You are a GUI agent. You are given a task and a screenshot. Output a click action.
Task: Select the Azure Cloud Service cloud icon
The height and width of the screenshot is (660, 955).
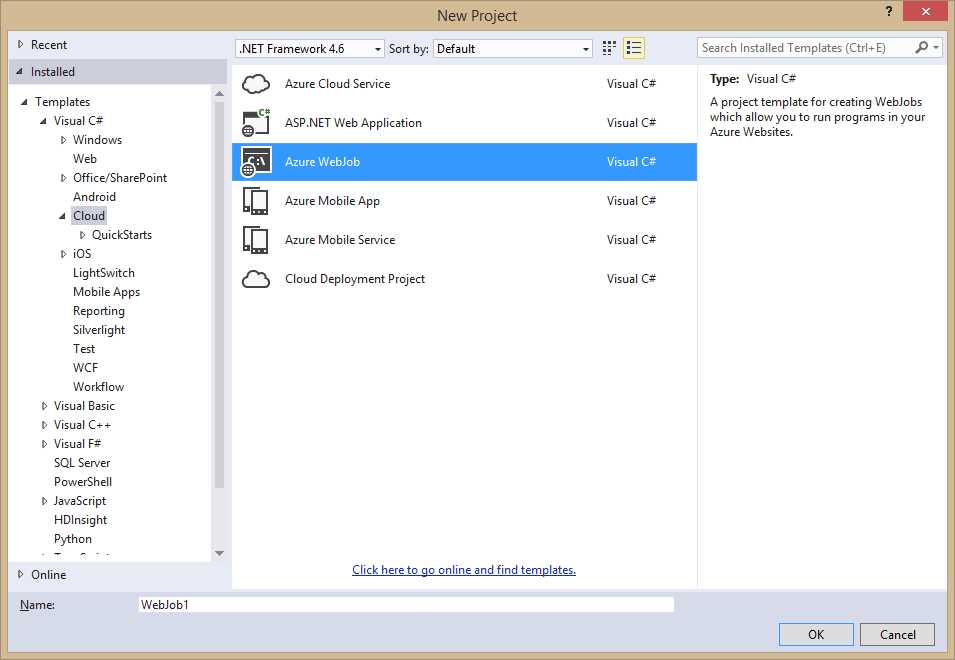(x=256, y=83)
